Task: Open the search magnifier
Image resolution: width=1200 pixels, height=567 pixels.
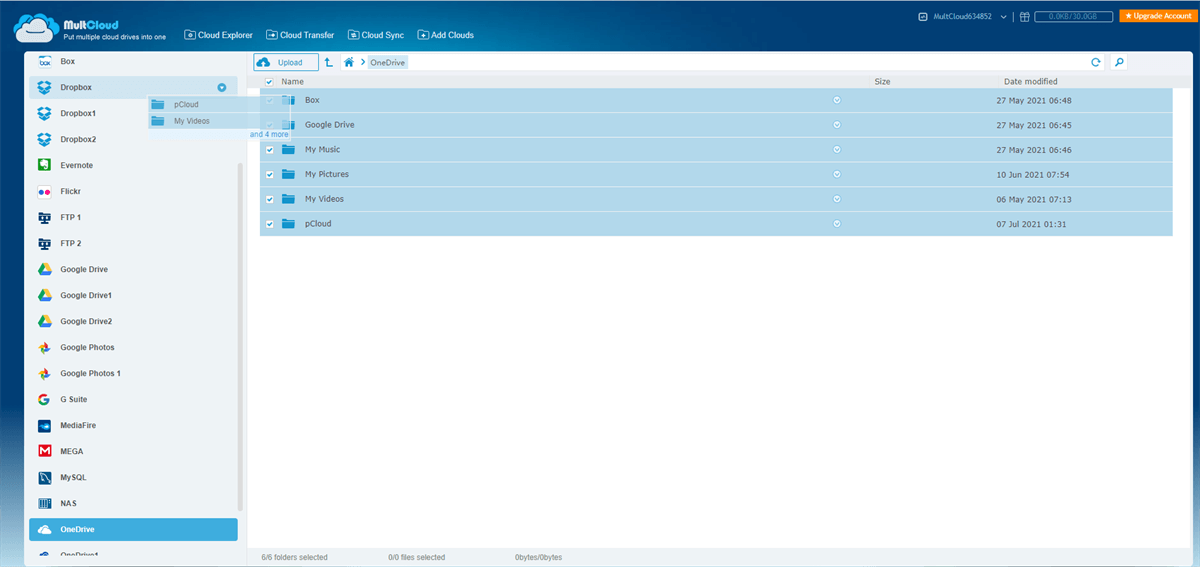Action: point(1119,62)
